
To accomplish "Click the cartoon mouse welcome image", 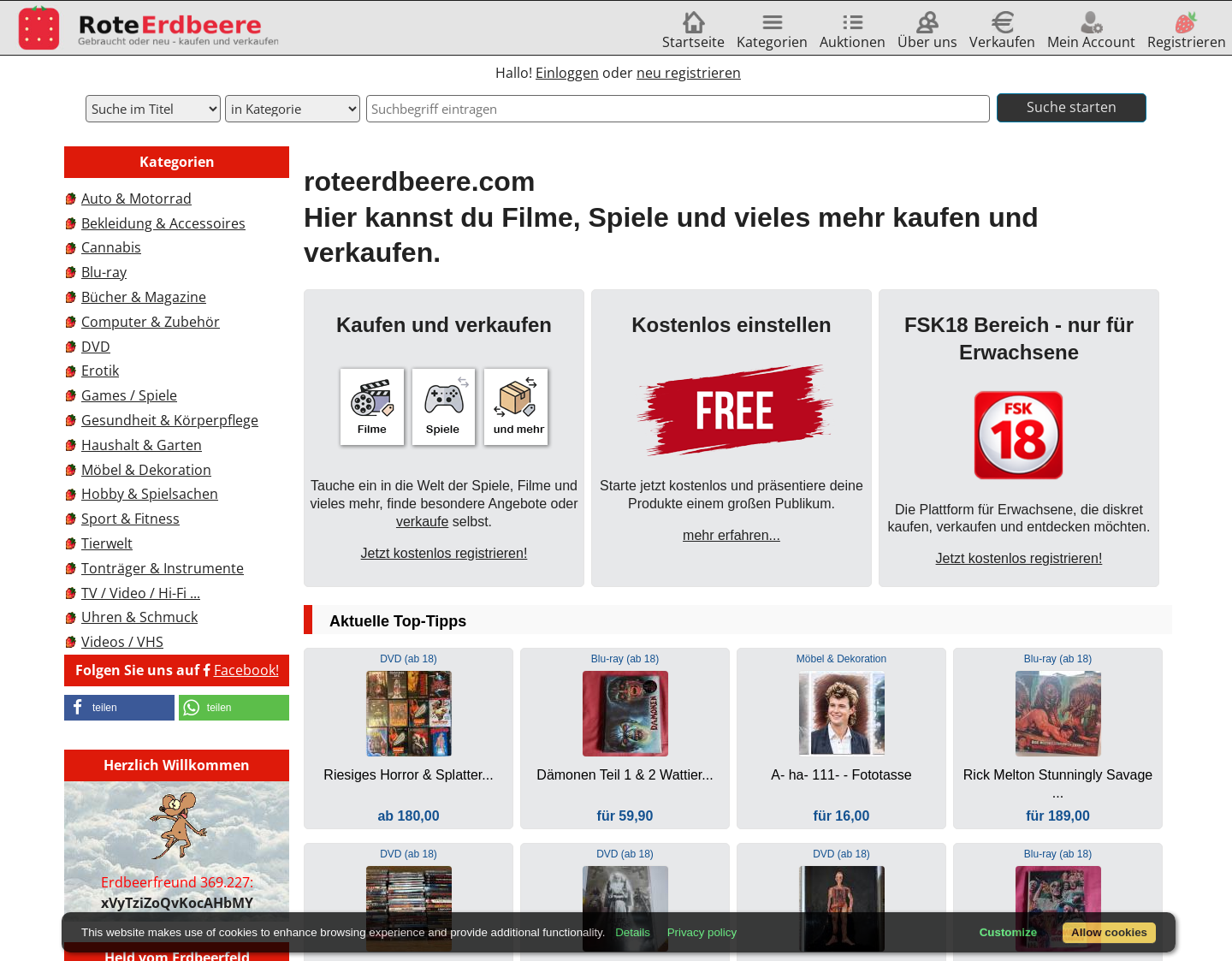I will [x=176, y=824].
